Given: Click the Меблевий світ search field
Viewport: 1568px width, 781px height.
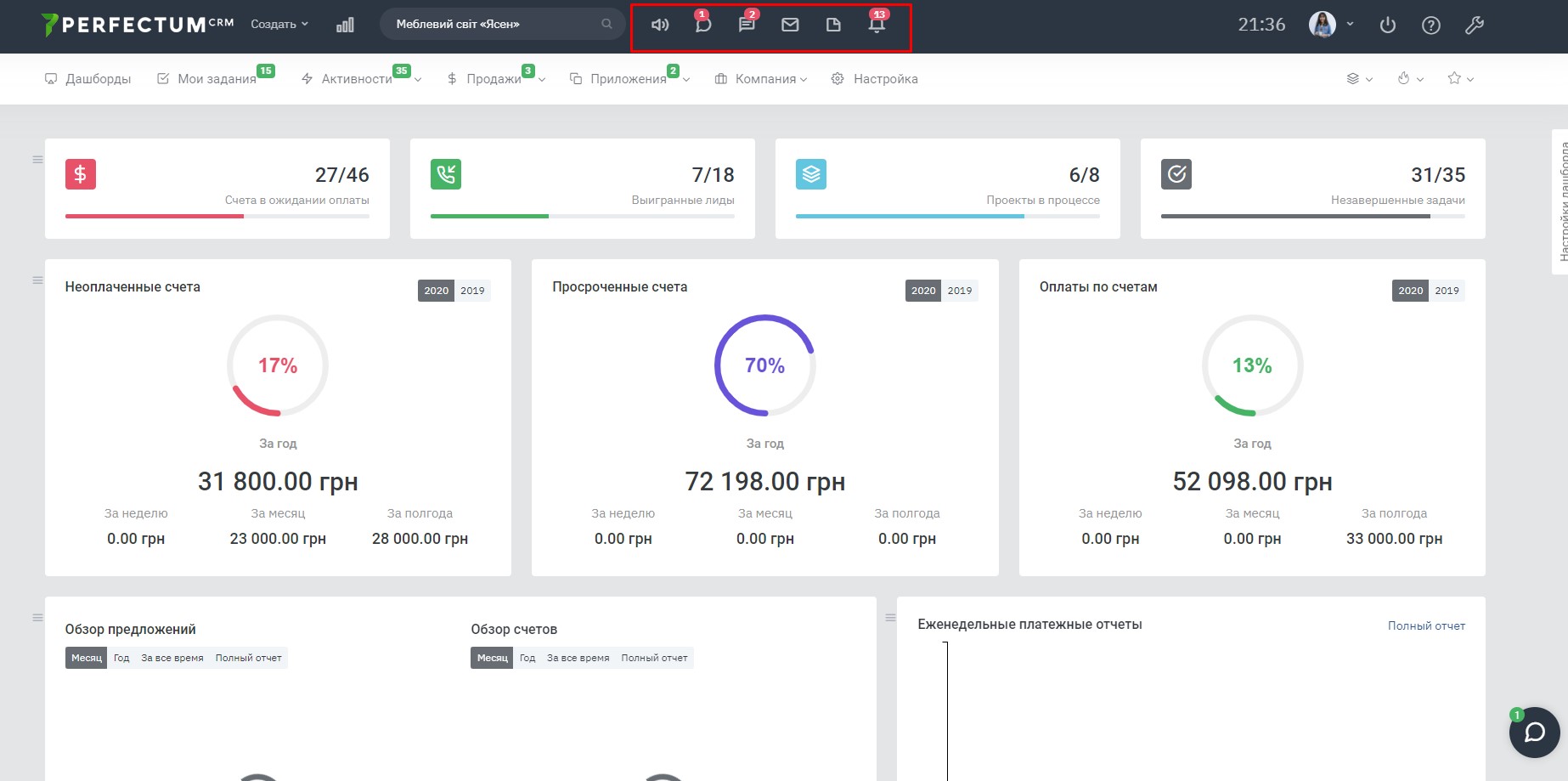Looking at the screenshot, I should pyautogui.click(x=493, y=25).
